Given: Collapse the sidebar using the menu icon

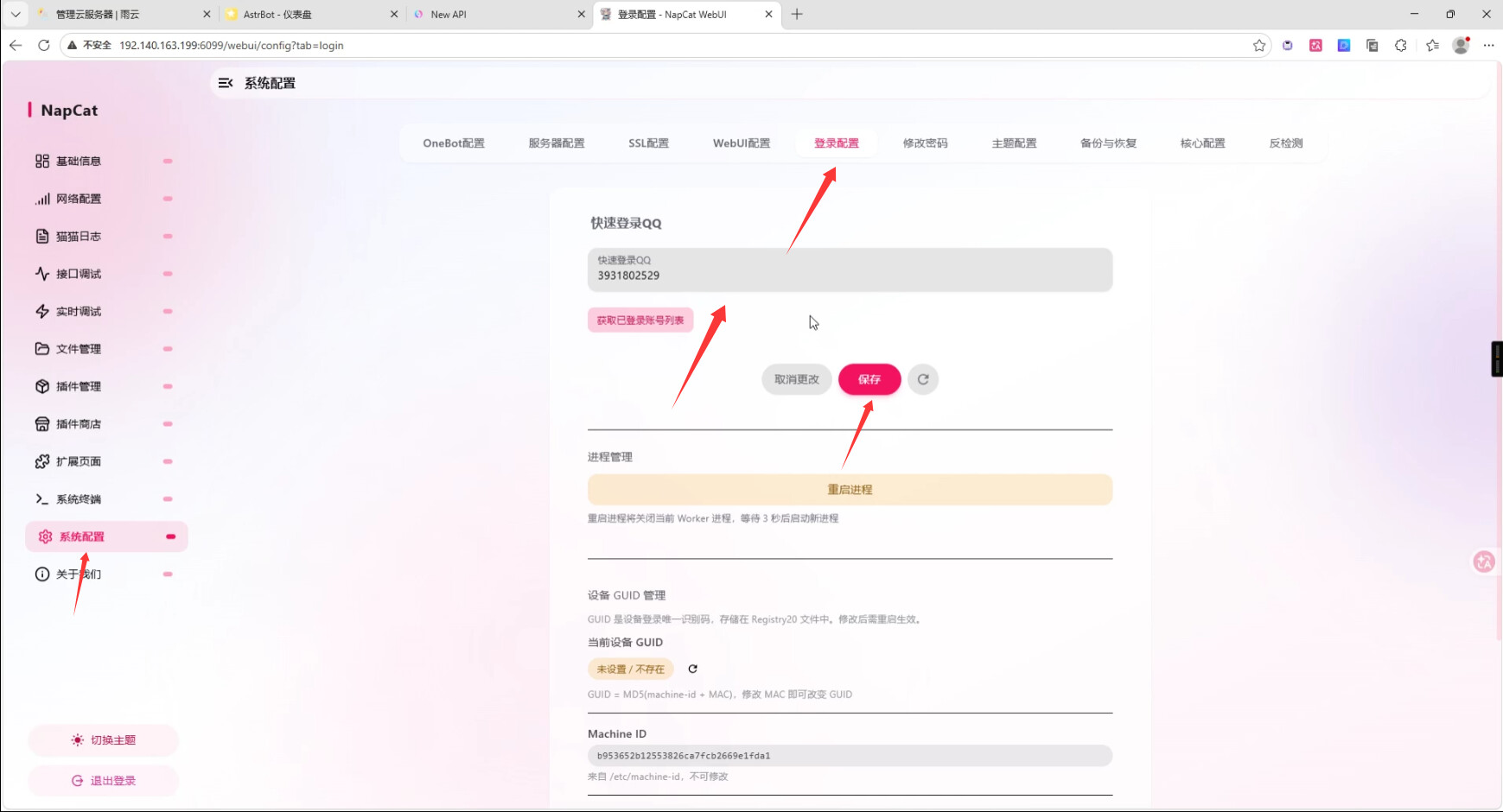Looking at the screenshot, I should click(x=226, y=83).
